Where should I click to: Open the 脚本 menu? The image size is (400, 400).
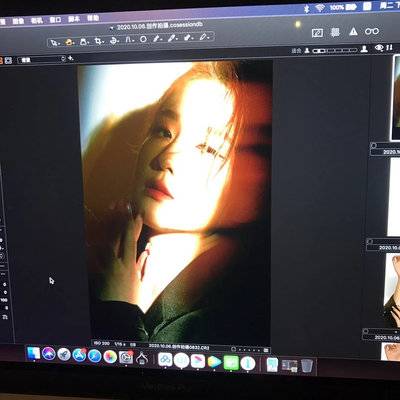[74, 19]
